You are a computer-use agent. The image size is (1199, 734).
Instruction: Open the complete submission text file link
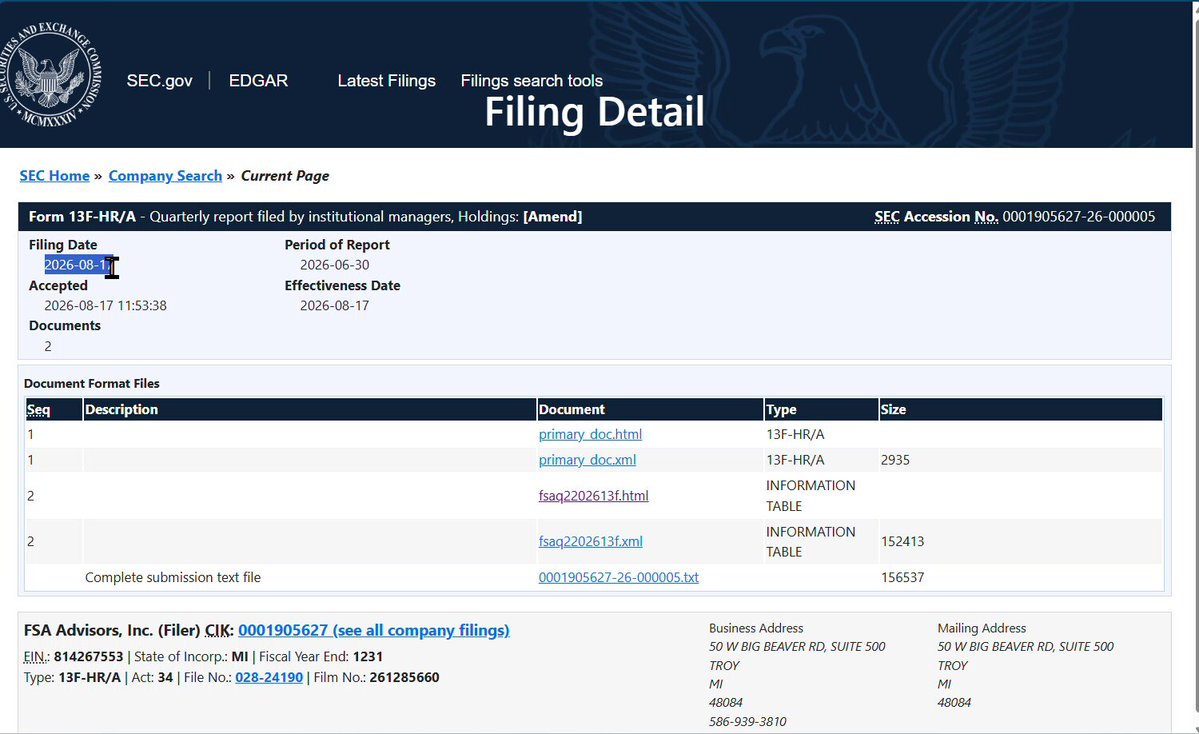point(618,577)
